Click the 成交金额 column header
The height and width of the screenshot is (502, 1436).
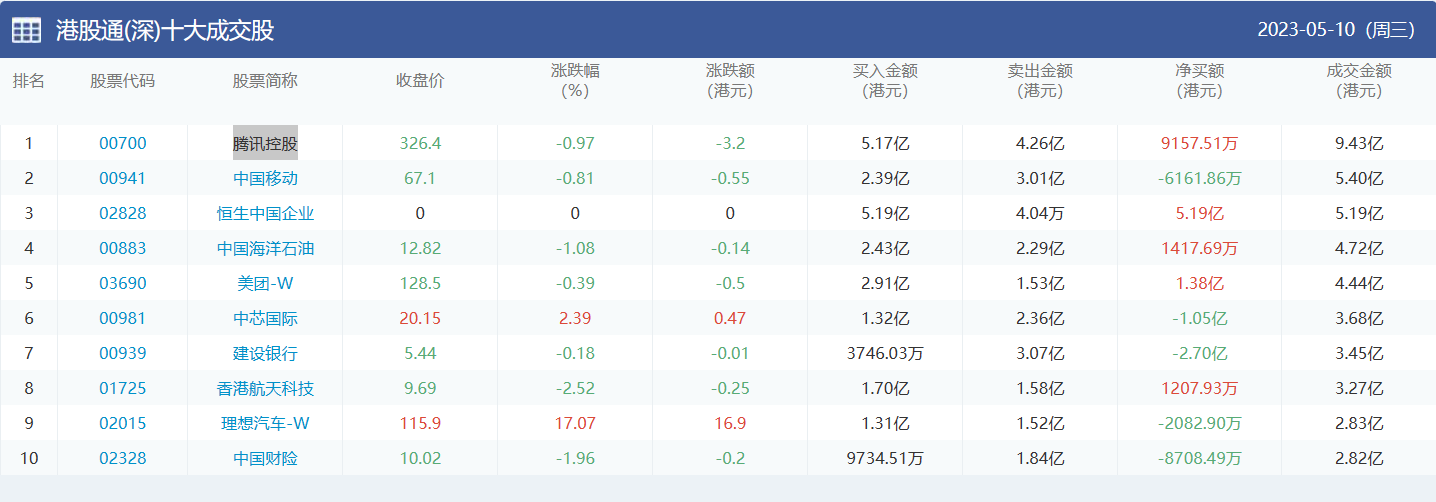click(x=1358, y=81)
